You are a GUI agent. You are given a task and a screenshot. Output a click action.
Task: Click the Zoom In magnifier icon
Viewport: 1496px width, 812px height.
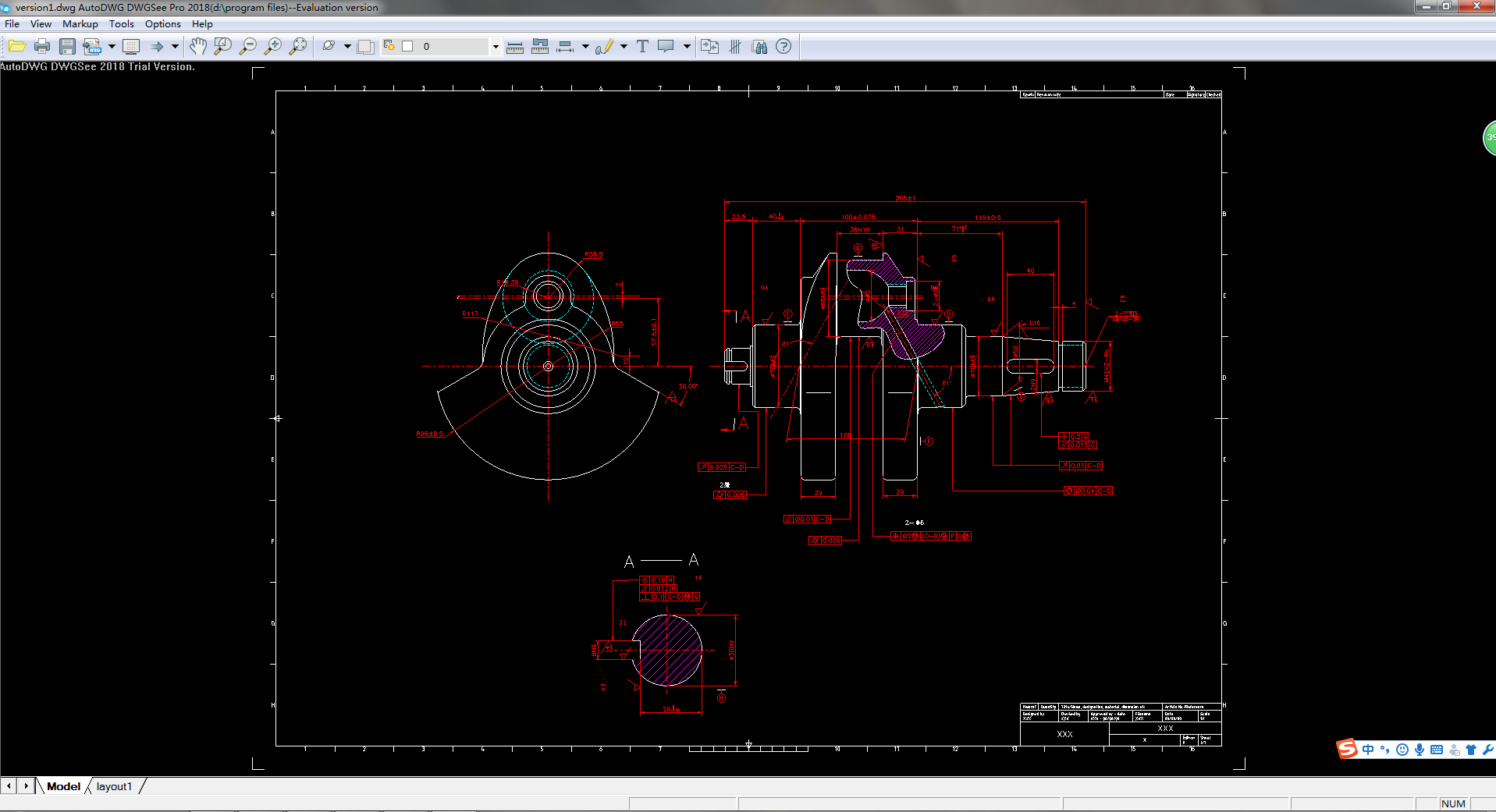272,47
